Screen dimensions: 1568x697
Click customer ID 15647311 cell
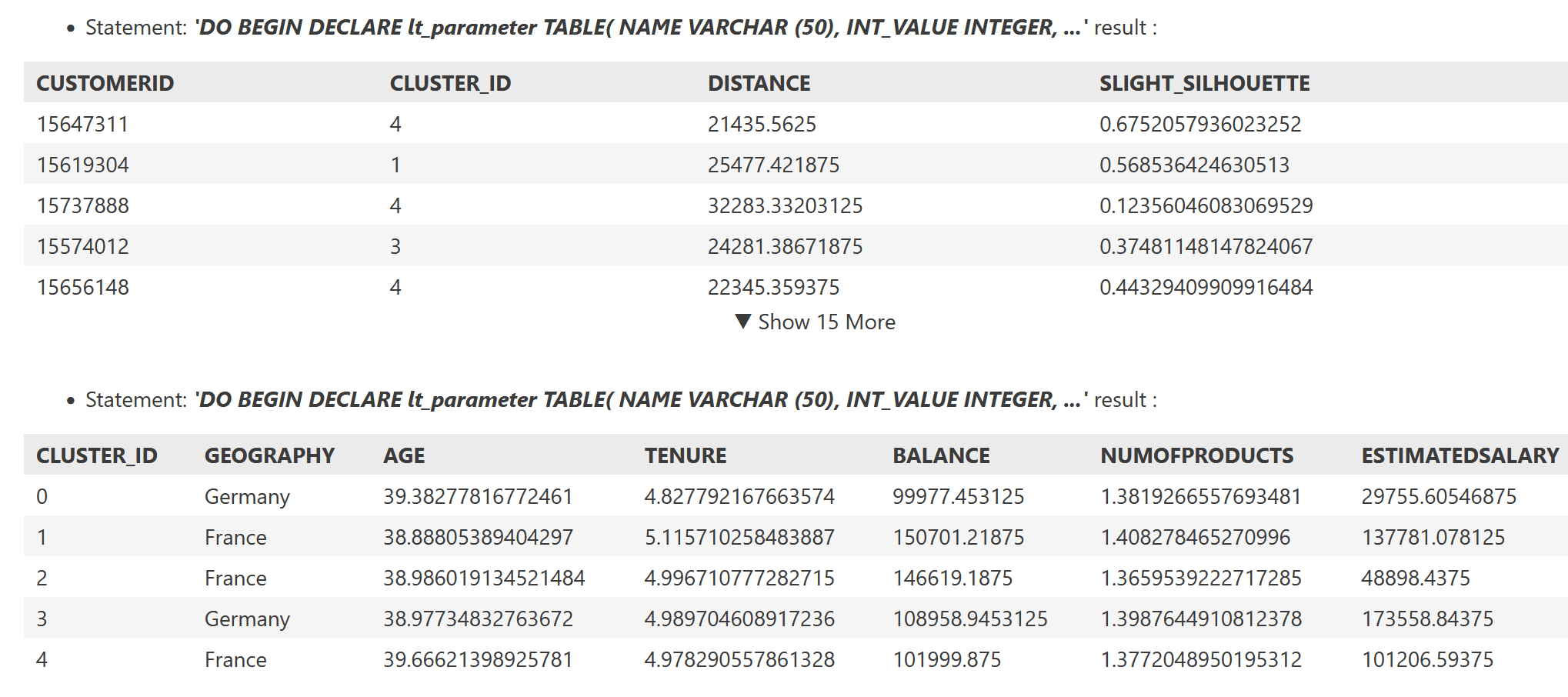pos(82,124)
